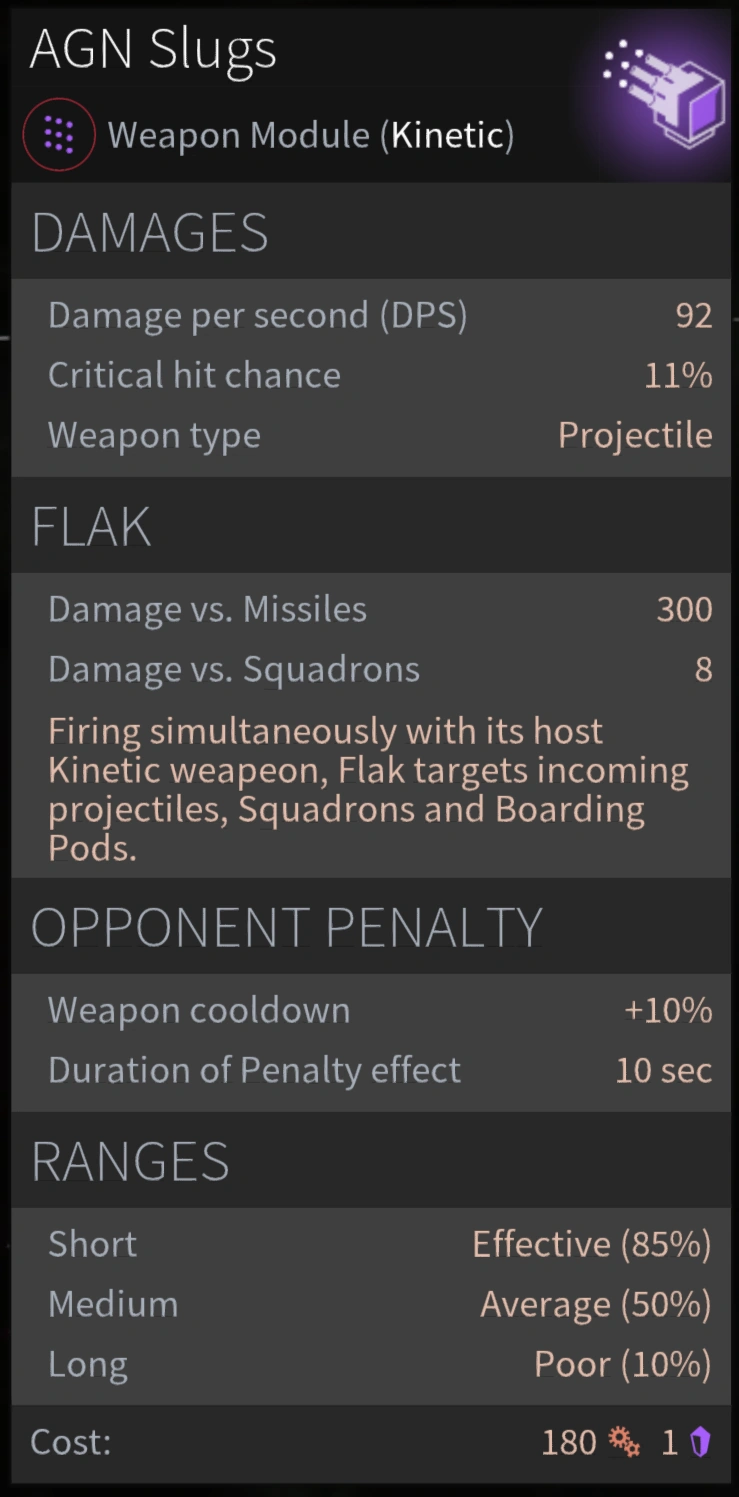Image resolution: width=739 pixels, height=1497 pixels.
Task: Click the orange gear industry cost icon
Action: (x=624, y=1441)
